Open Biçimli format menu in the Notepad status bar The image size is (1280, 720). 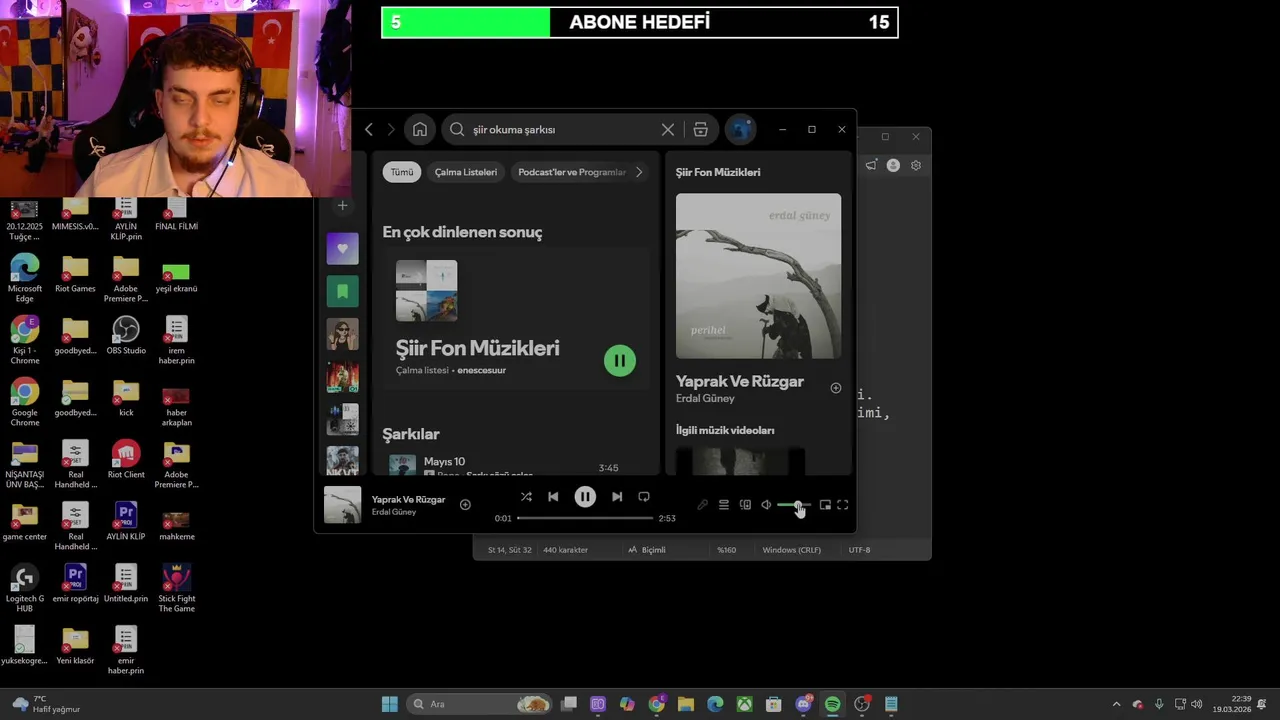point(647,550)
